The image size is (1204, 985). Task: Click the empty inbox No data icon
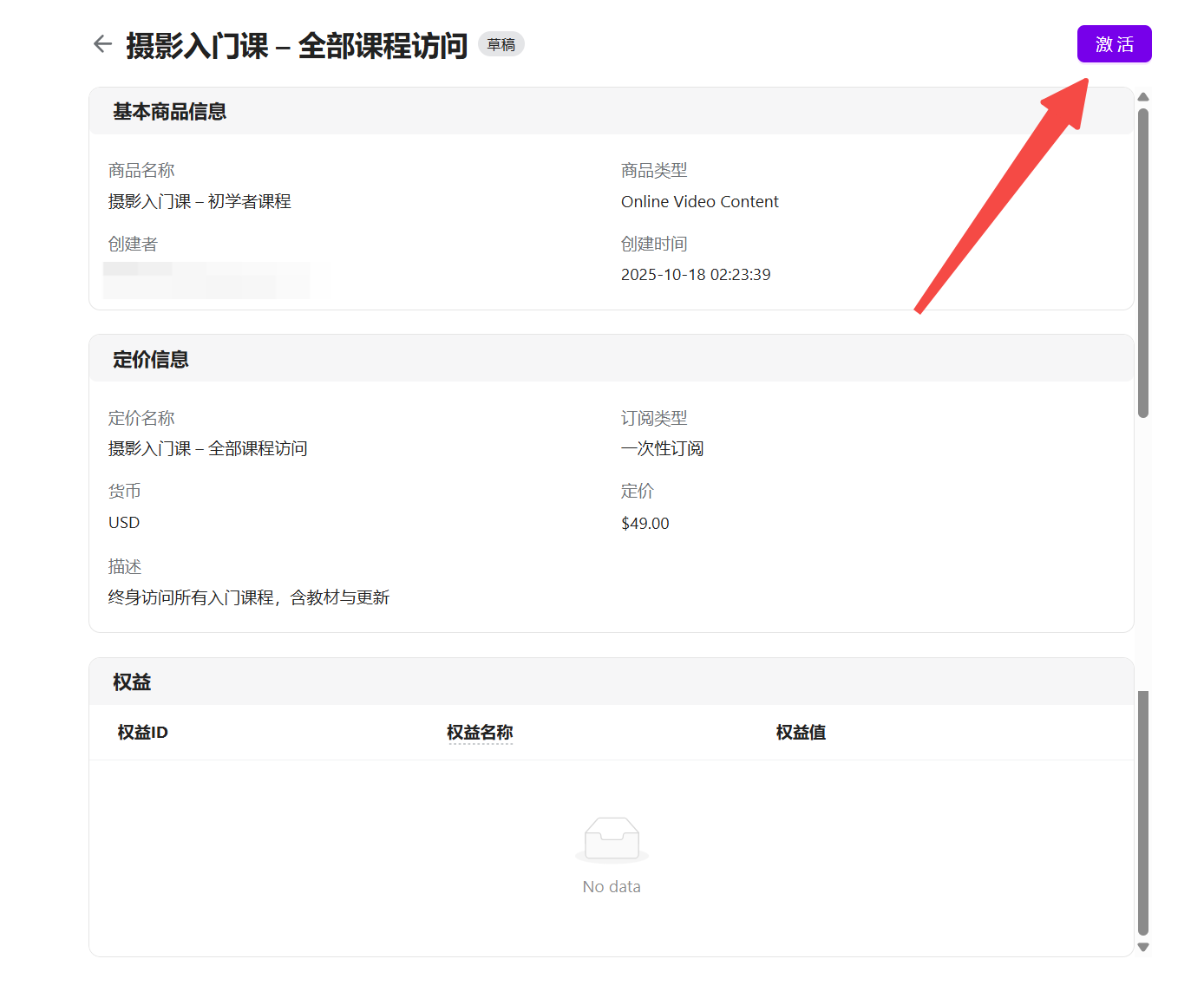(x=612, y=839)
